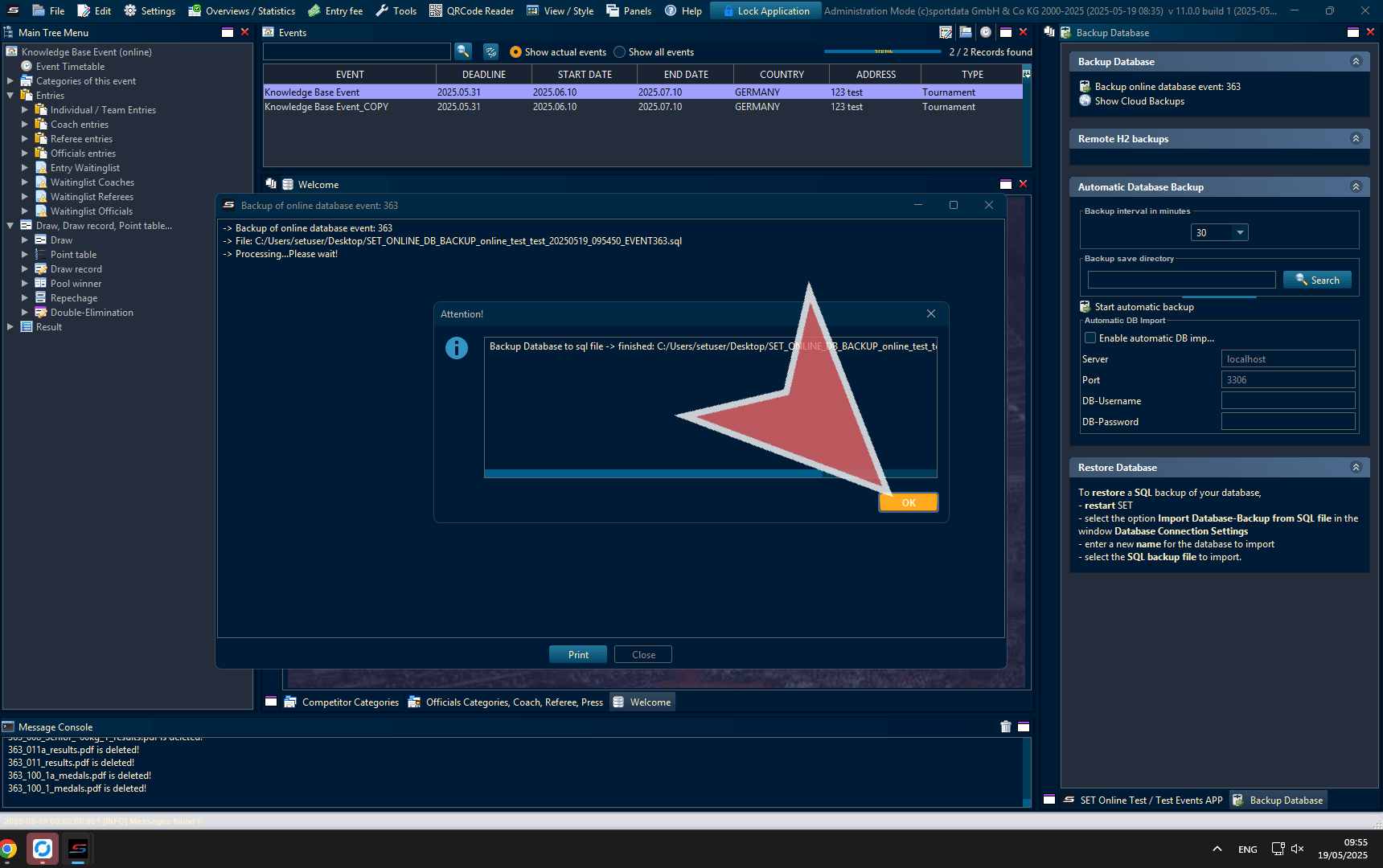Open the QRCode Reader toolbar item
The height and width of the screenshot is (868, 1383).
pyautogui.click(x=471, y=10)
